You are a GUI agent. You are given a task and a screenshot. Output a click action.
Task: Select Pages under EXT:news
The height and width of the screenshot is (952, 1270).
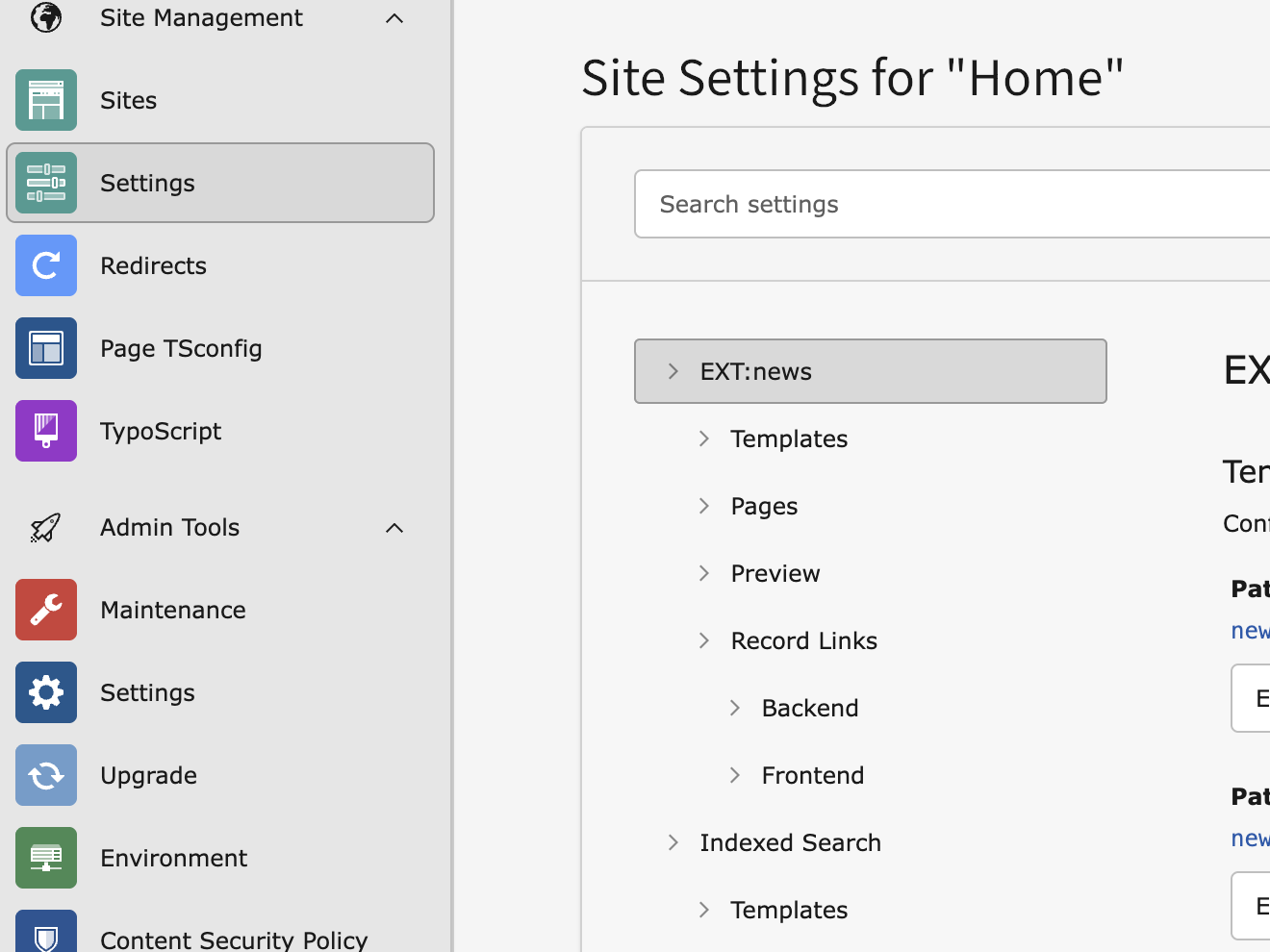(x=764, y=506)
